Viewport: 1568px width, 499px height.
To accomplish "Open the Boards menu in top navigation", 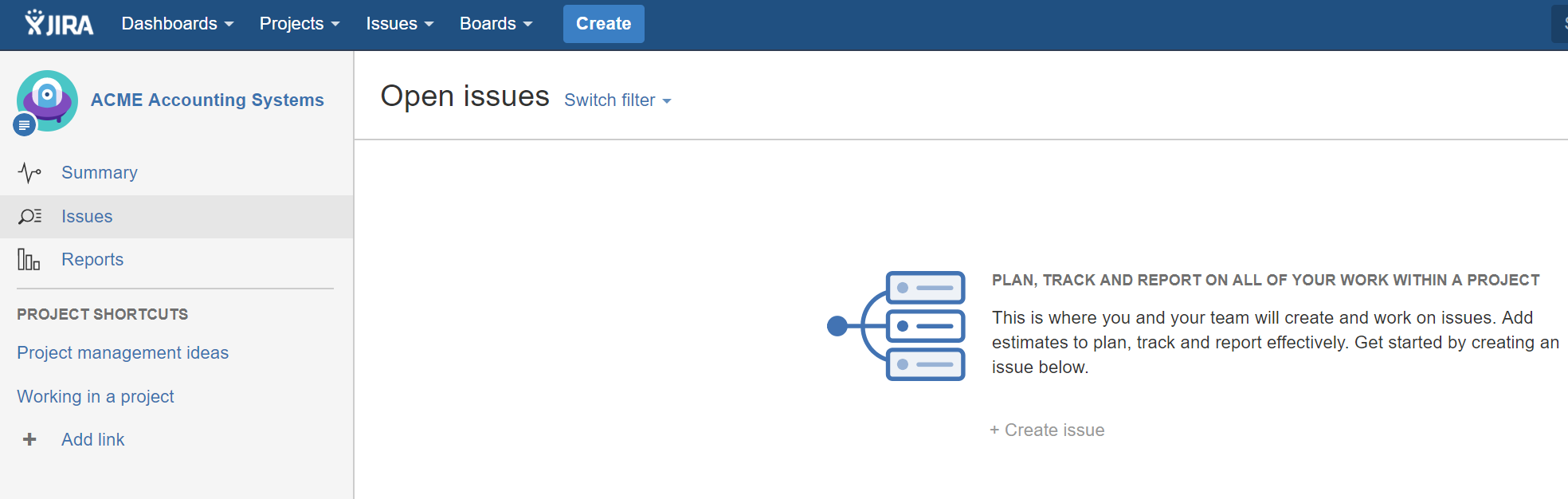I will click(496, 24).
